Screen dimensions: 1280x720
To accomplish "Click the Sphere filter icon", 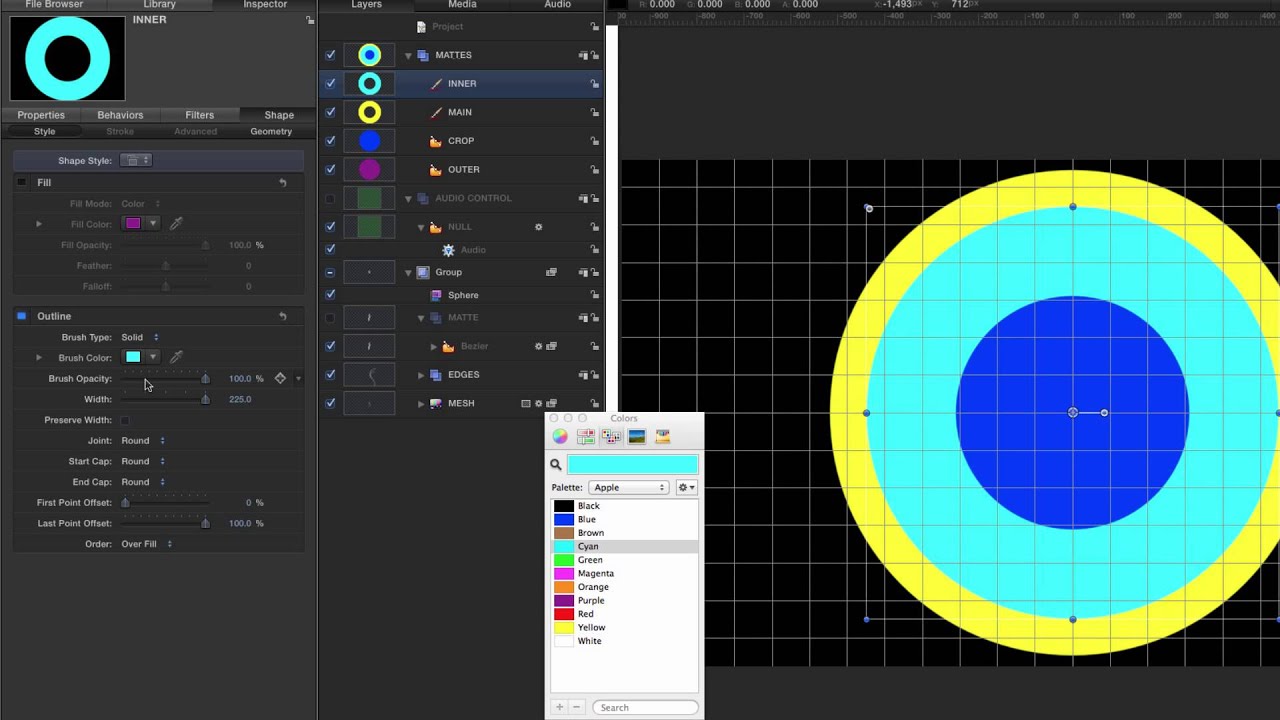I will (x=436, y=295).
